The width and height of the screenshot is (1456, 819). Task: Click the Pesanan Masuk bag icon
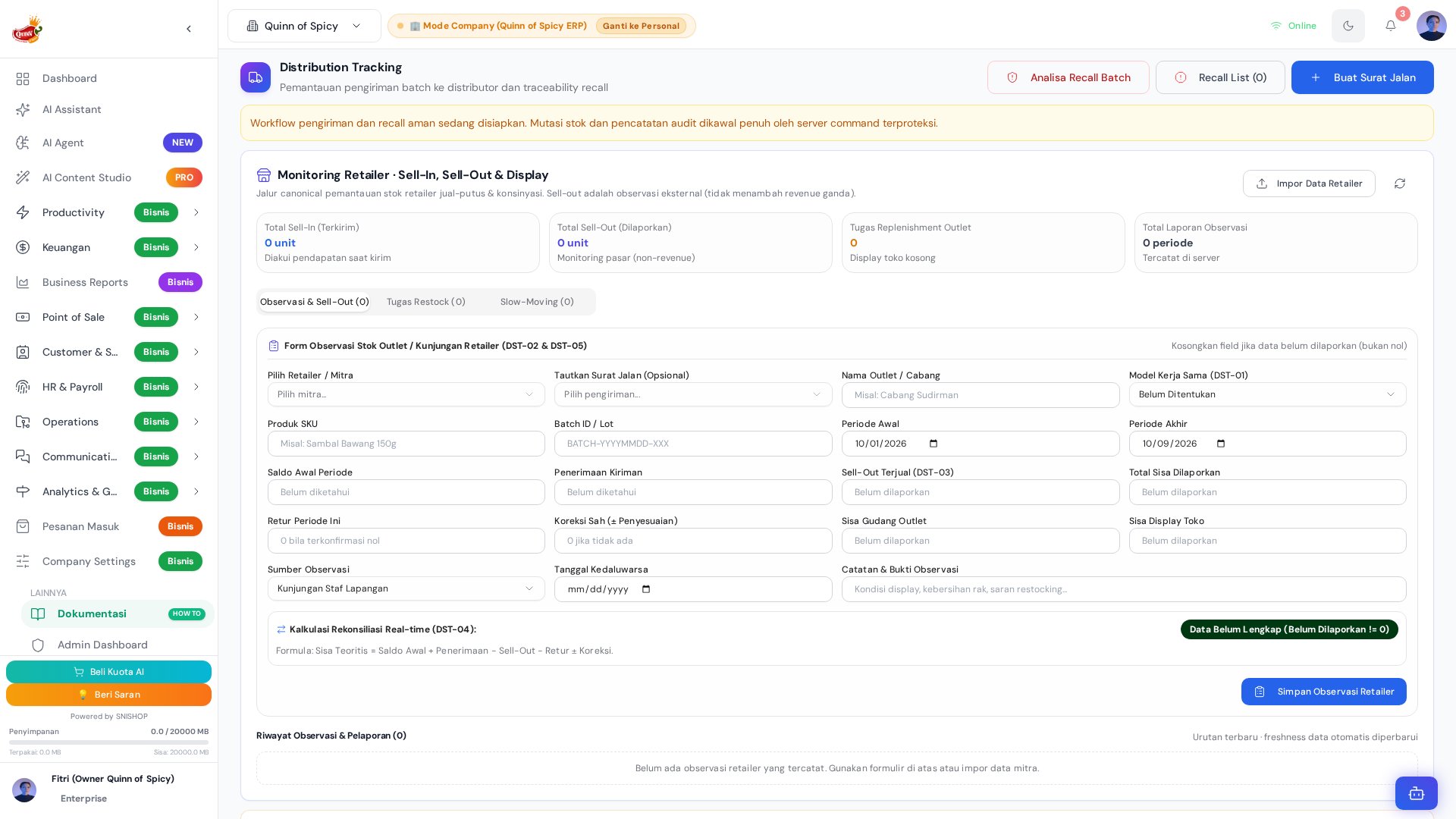pyautogui.click(x=23, y=526)
